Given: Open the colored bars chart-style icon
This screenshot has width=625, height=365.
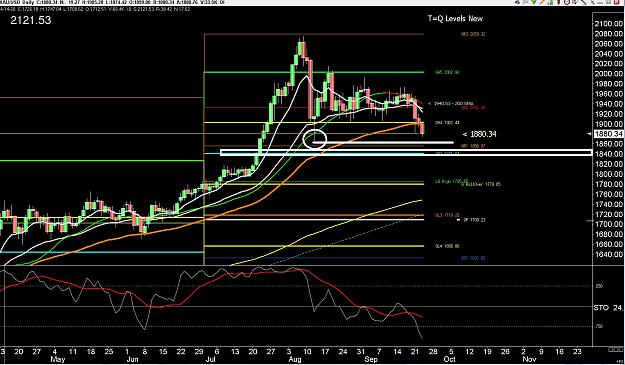Looking at the screenshot, I should pyautogui.click(x=550, y=2).
